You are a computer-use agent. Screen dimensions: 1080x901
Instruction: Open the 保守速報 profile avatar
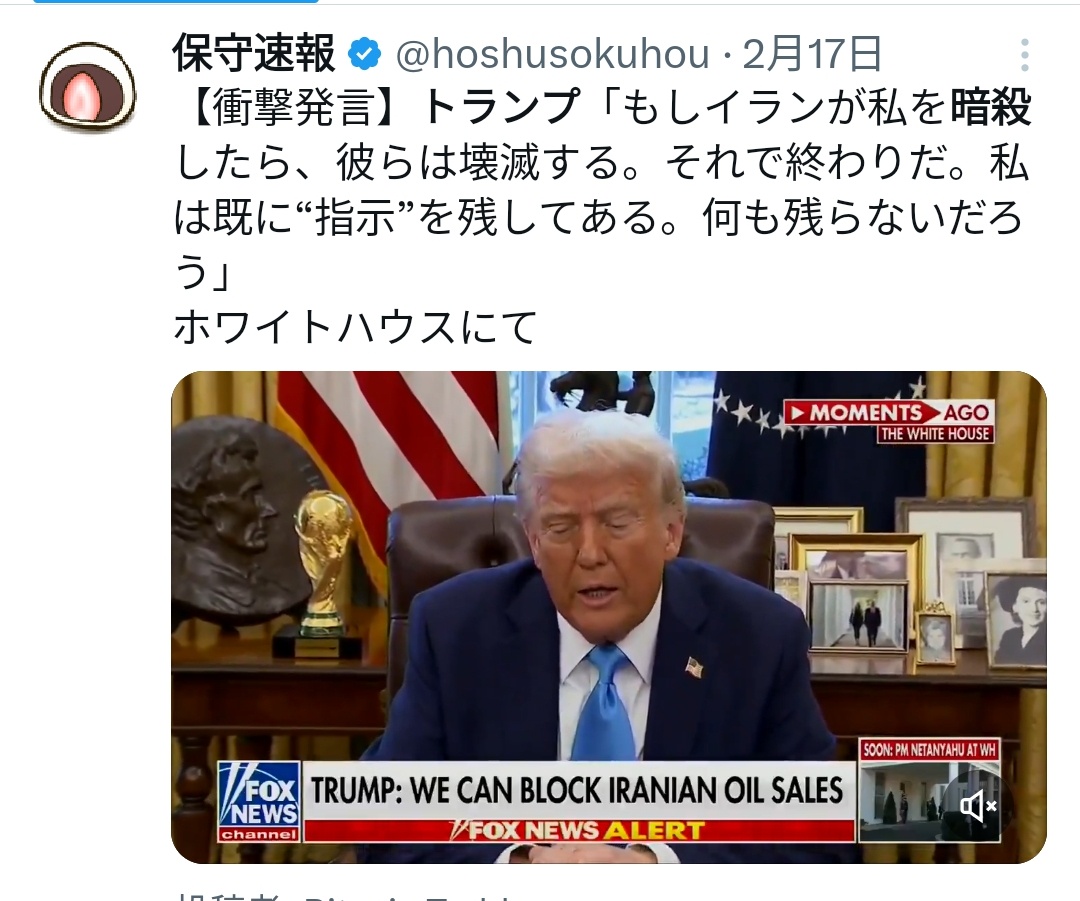[x=87, y=87]
